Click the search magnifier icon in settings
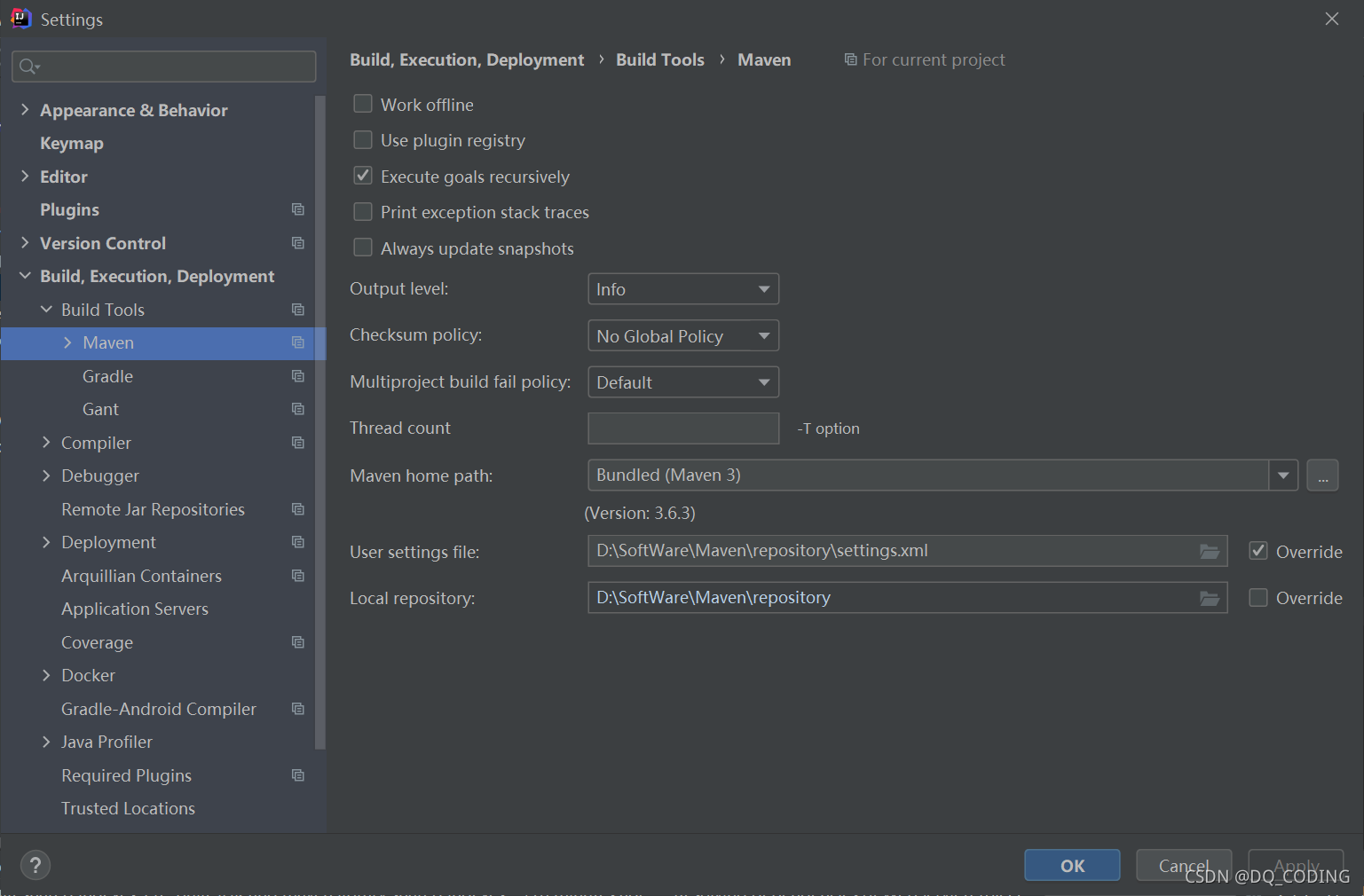The height and width of the screenshot is (896, 1364). (x=28, y=67)
